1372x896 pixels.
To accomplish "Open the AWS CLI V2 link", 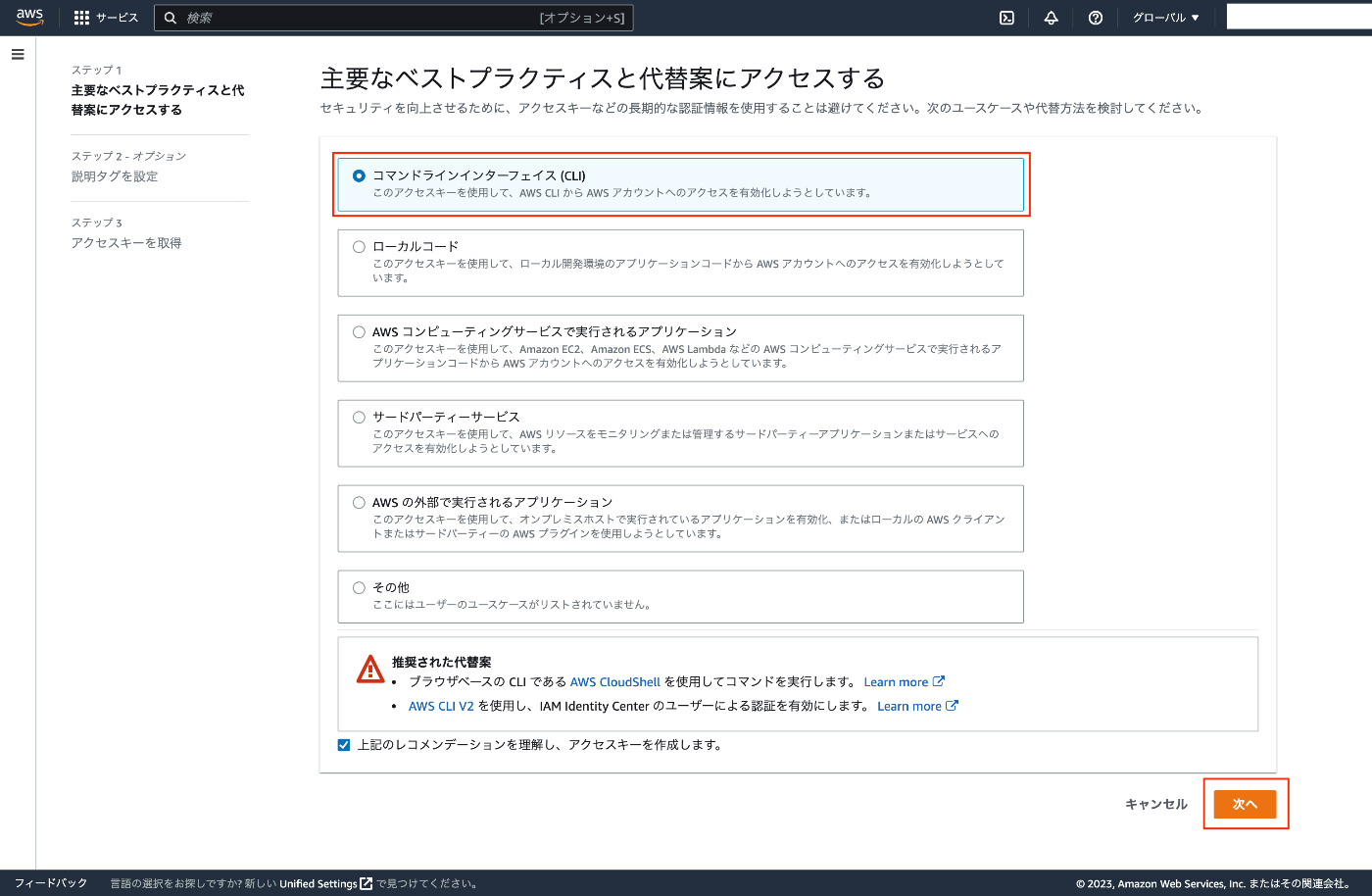I will [441, 706].
